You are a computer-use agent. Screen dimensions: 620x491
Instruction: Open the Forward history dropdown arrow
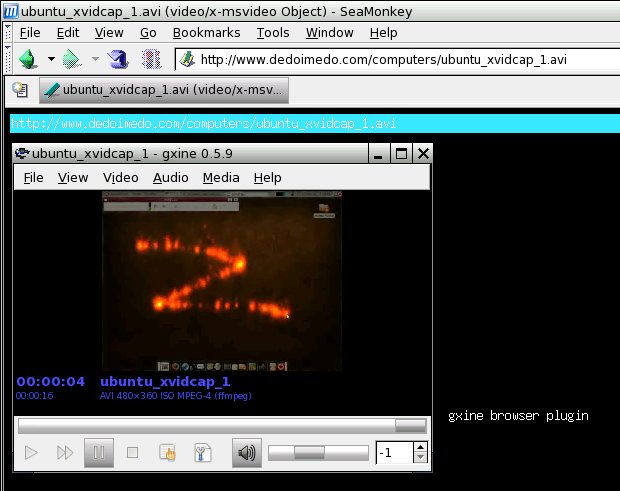click(x=95, y=59)
